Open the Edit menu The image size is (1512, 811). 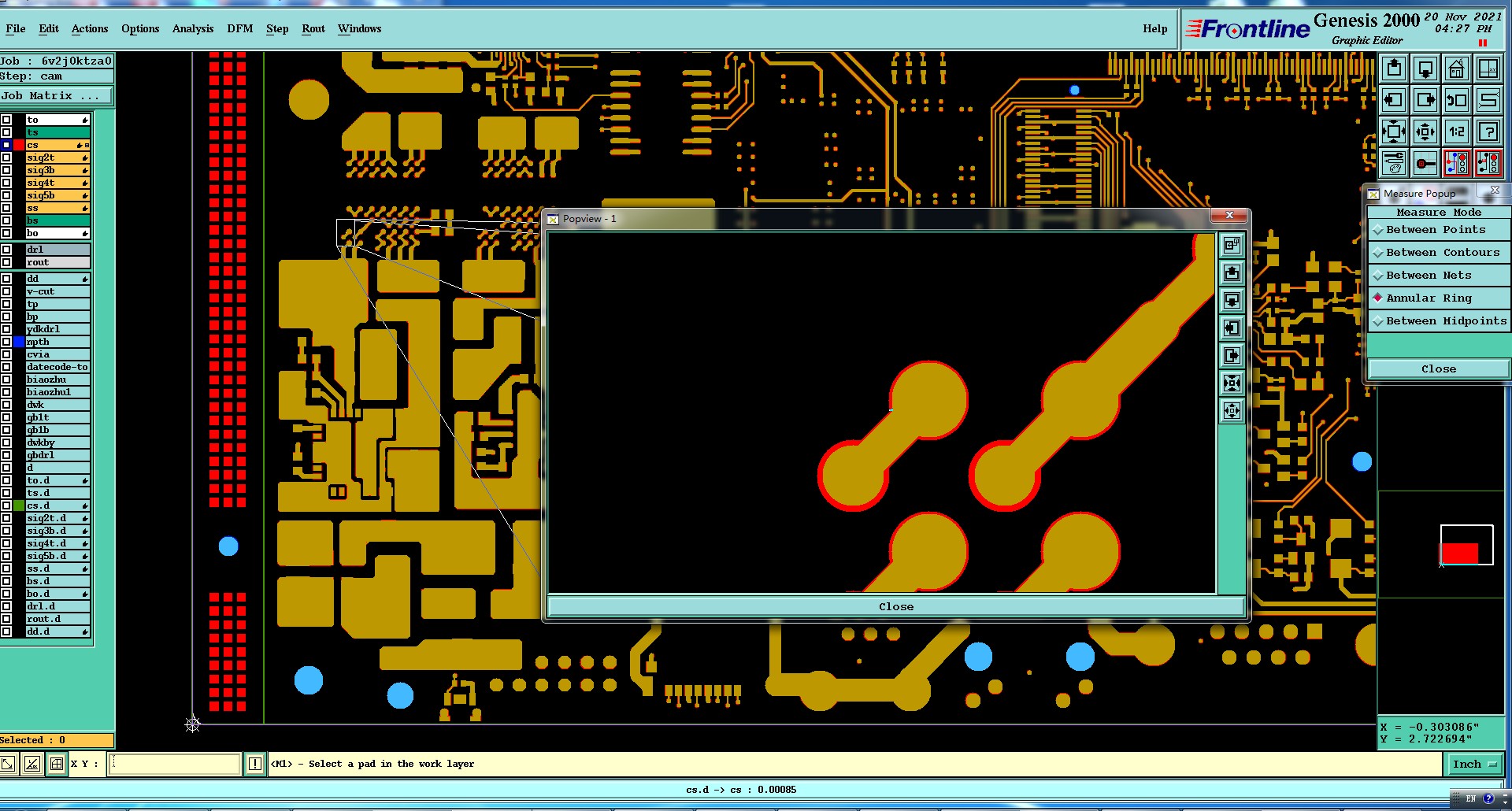tap(49, 28)
